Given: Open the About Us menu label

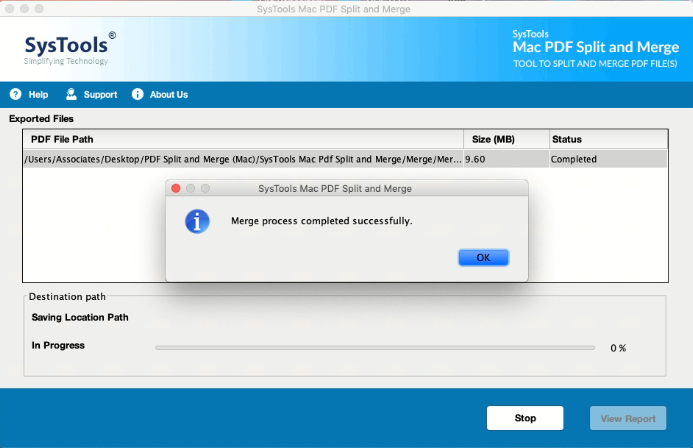Looking at the screenshot, I should point(169,95).
